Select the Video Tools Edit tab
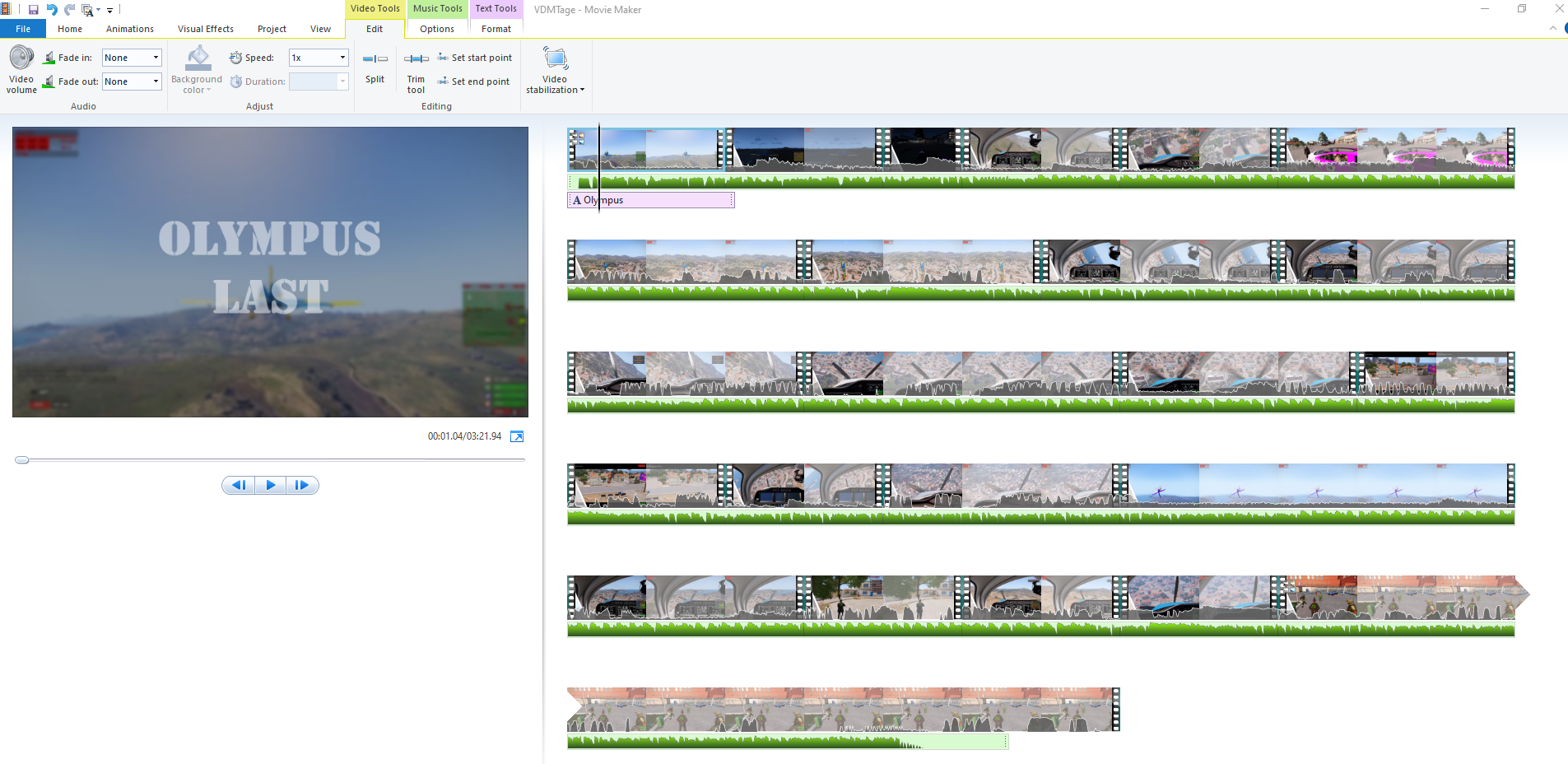 pos(375,29)
